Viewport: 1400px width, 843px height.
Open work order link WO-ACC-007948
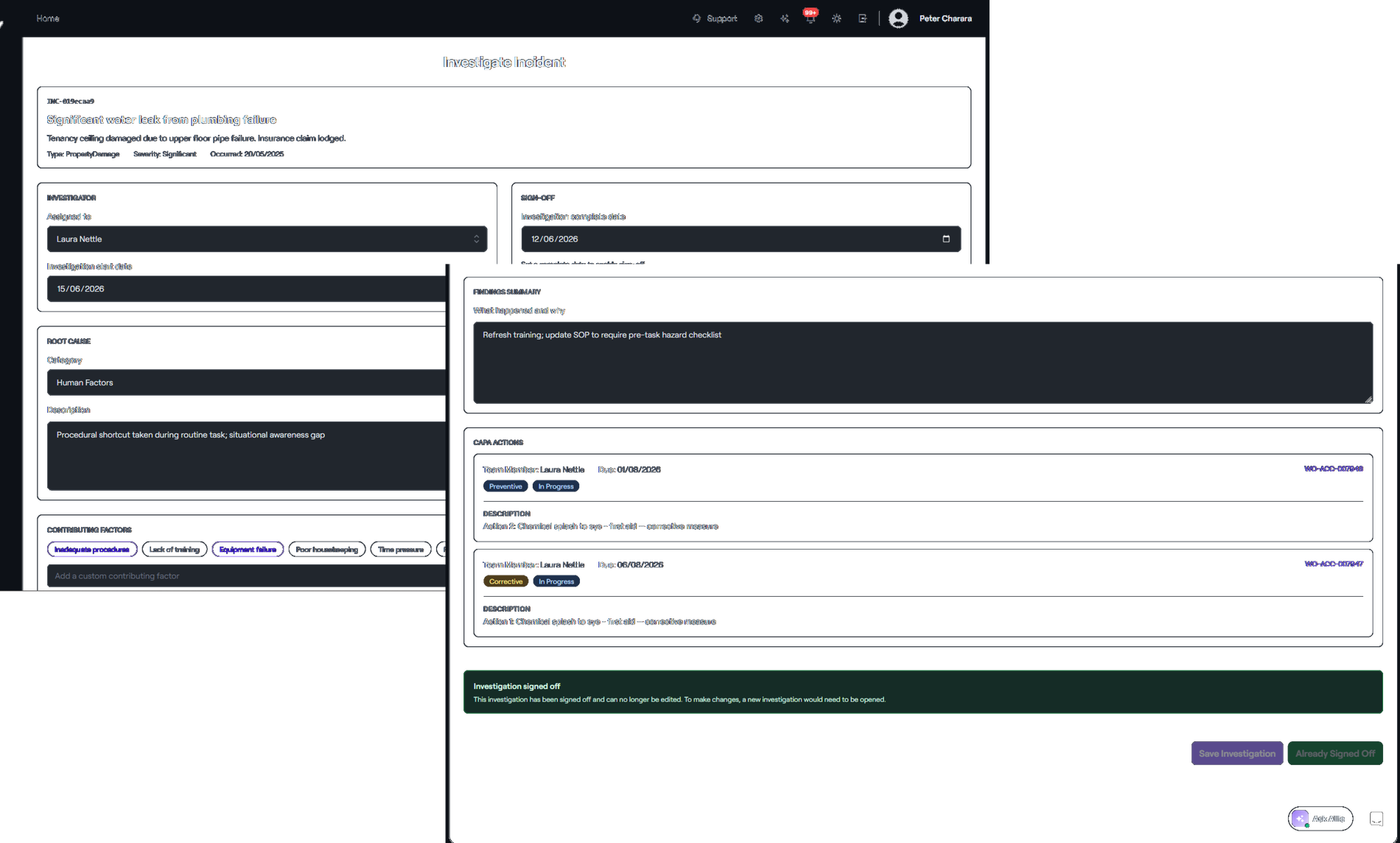coord(1333,469)
